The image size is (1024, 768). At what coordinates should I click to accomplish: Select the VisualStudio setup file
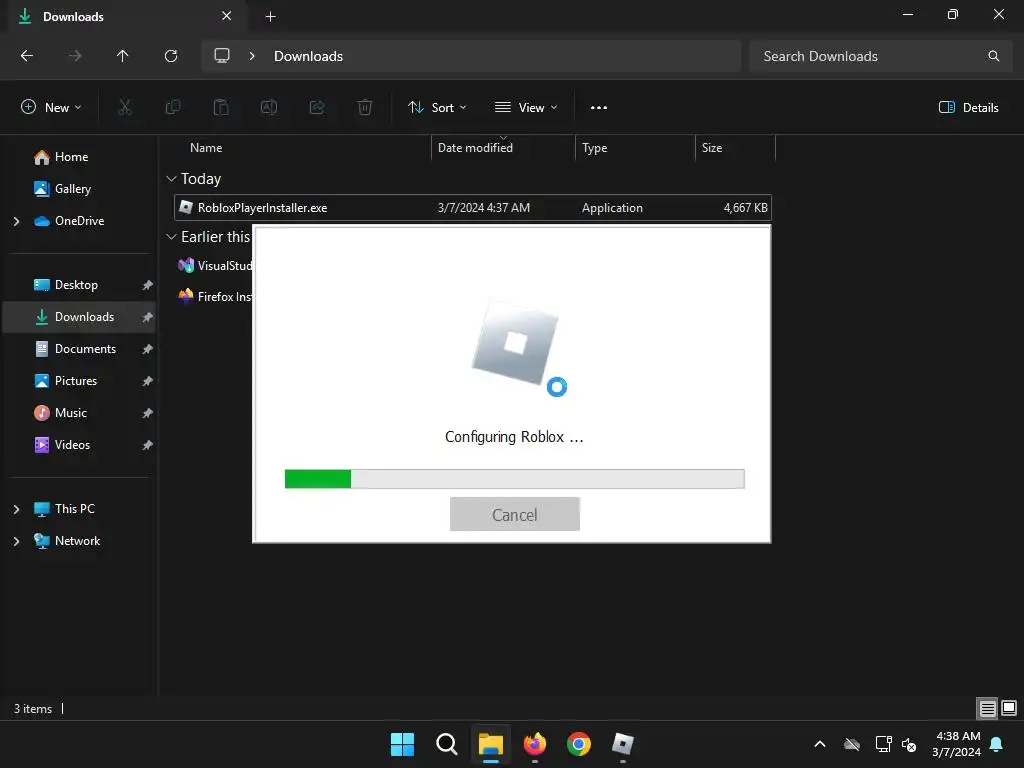[216, 266]
